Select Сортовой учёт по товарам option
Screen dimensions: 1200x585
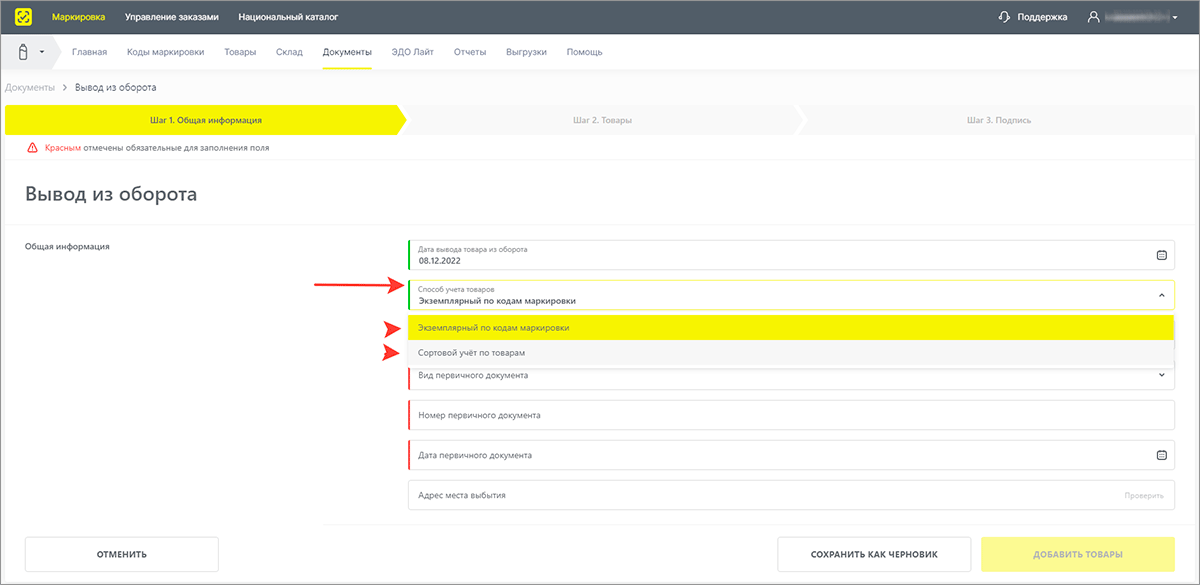790,353
